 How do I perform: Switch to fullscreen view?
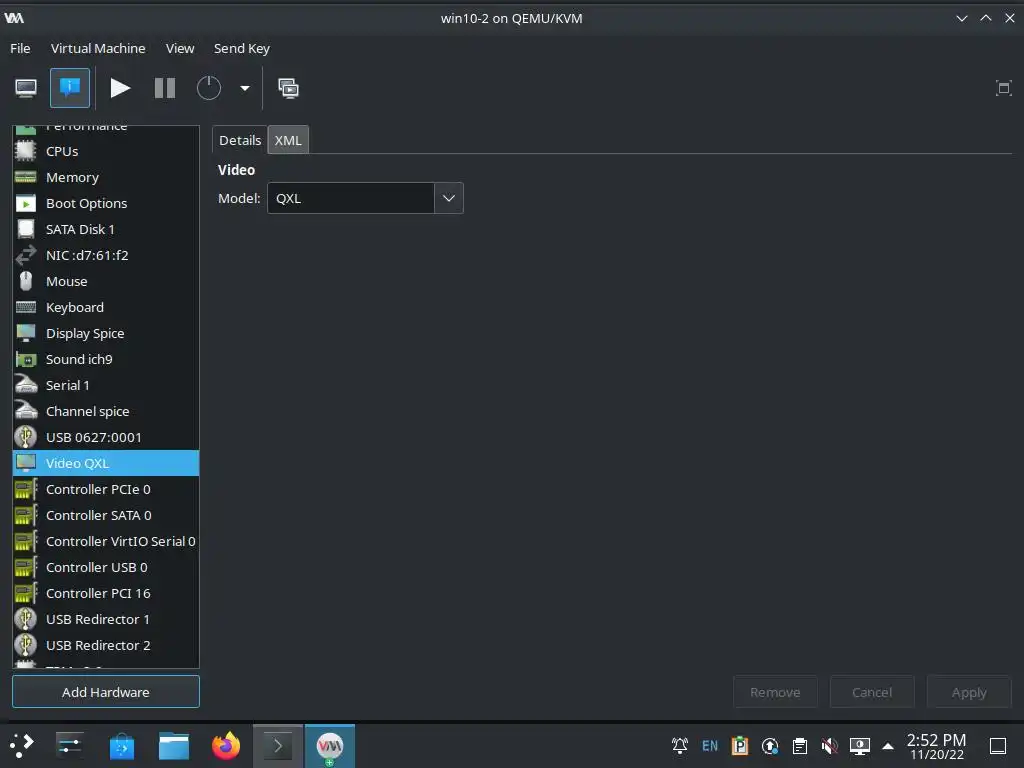(1003, 88)
